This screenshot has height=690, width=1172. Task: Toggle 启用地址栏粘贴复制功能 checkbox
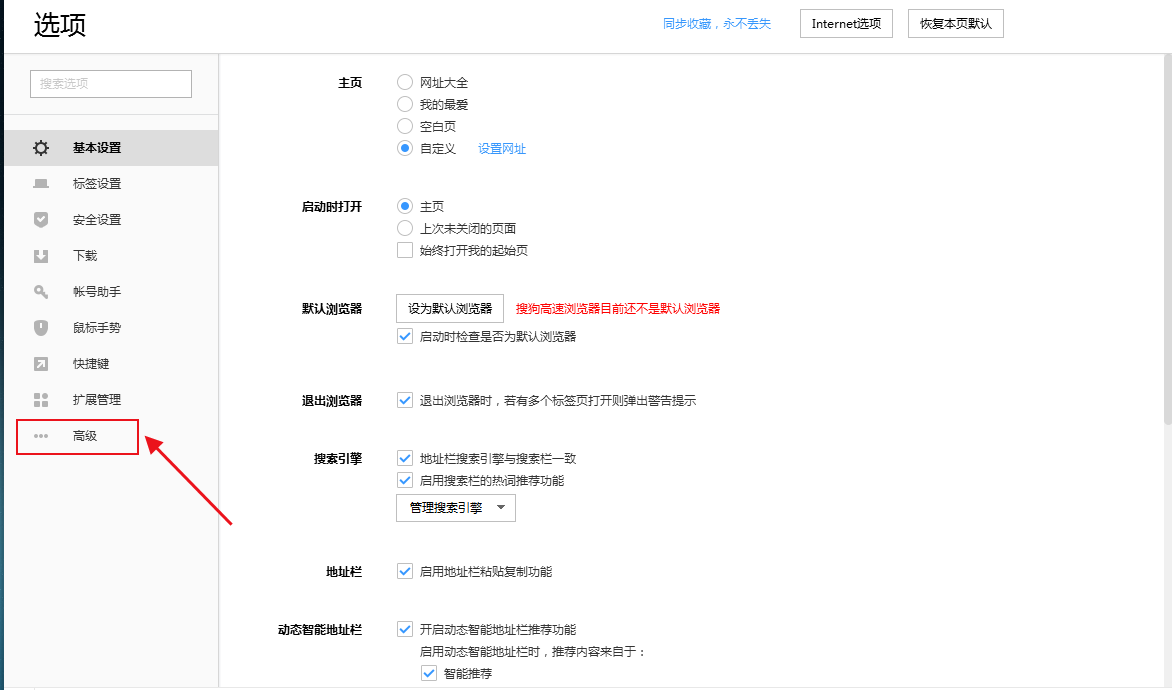pyautogui.click(x=404, y=571)
